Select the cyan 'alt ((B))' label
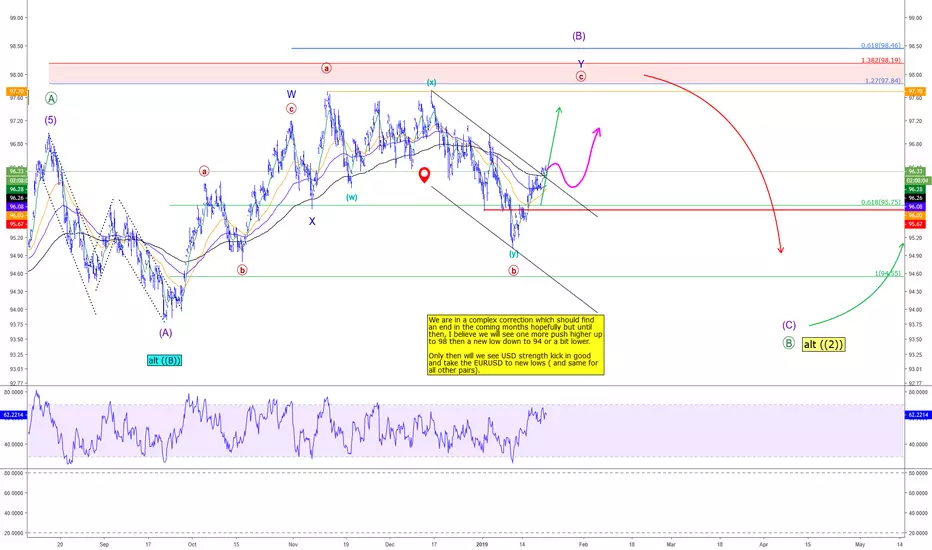This screenshot has height=550, width=932. click(x=165, y=360)
